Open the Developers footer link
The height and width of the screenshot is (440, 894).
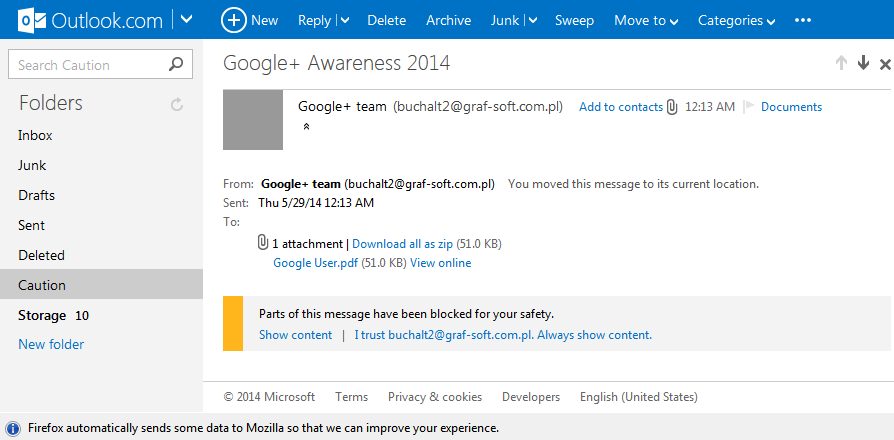[531, 397]
